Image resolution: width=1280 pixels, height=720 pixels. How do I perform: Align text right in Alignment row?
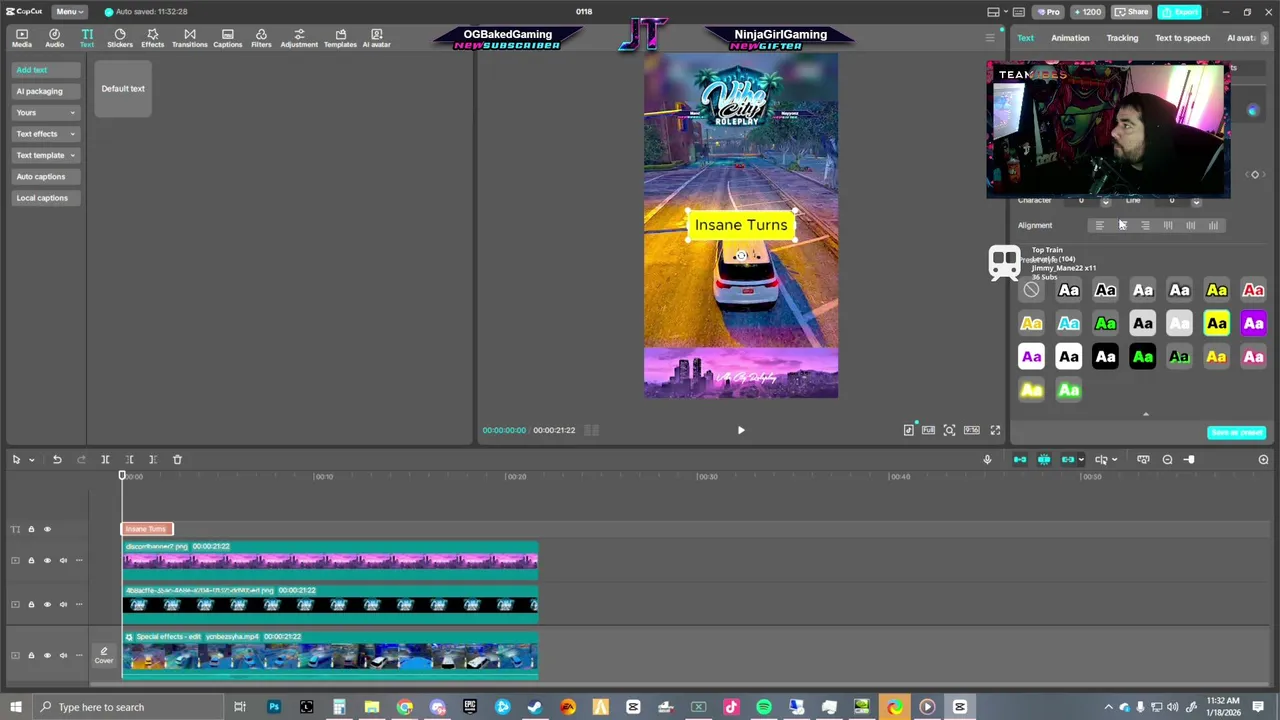(1145, 225)
